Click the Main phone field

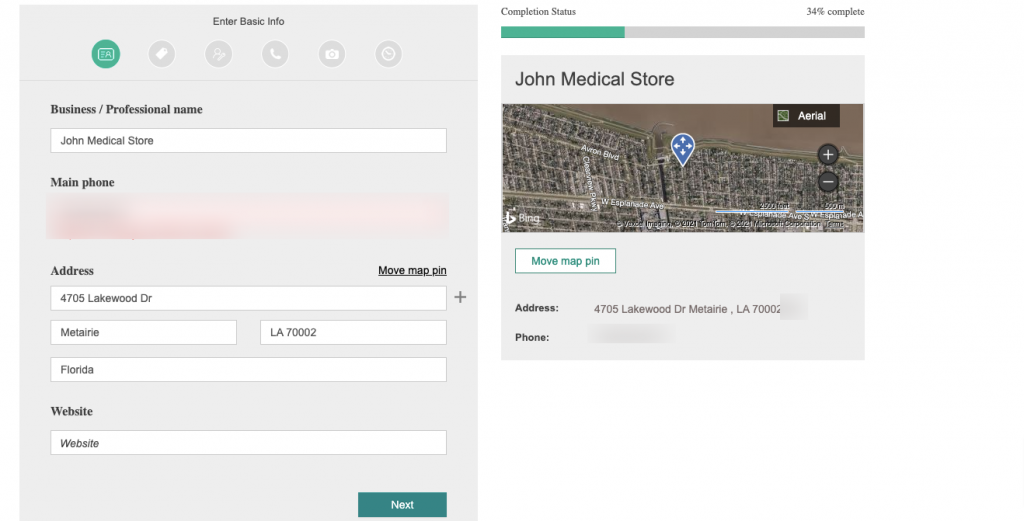click(x=248, y=215)
